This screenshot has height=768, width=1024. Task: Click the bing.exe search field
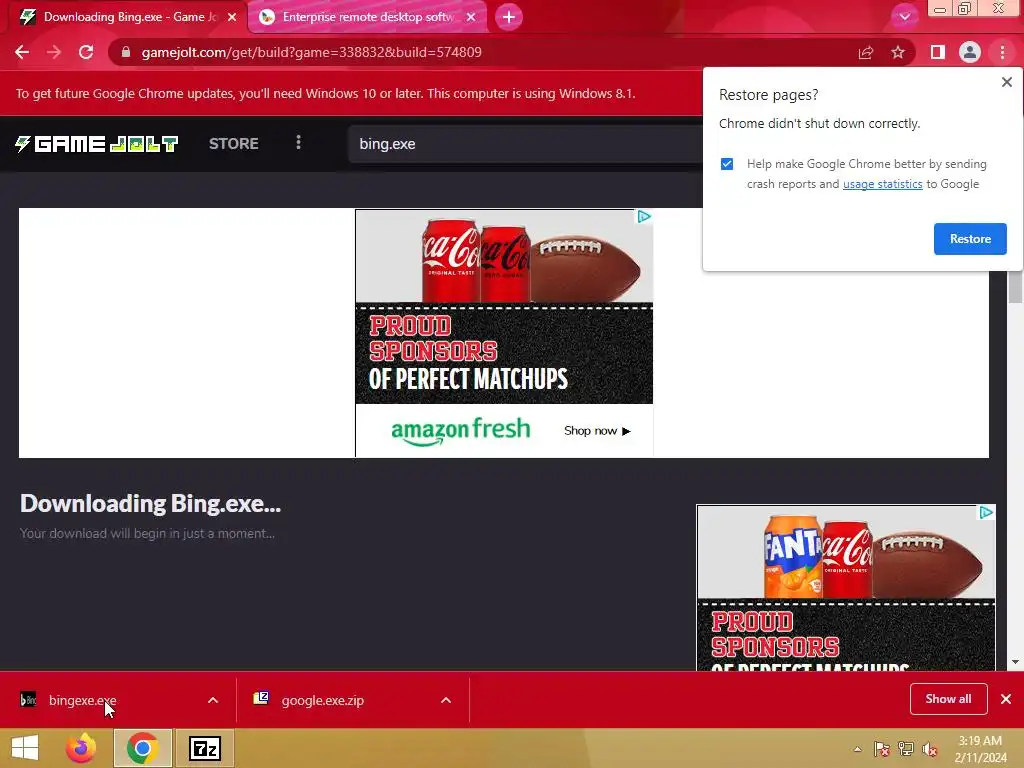point(525,144)
